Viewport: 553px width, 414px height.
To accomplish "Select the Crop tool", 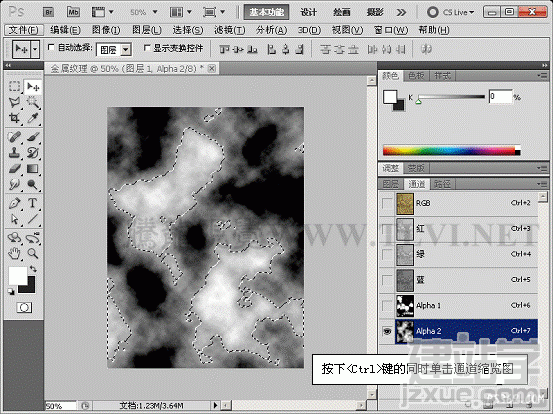I will coord(14,117).
